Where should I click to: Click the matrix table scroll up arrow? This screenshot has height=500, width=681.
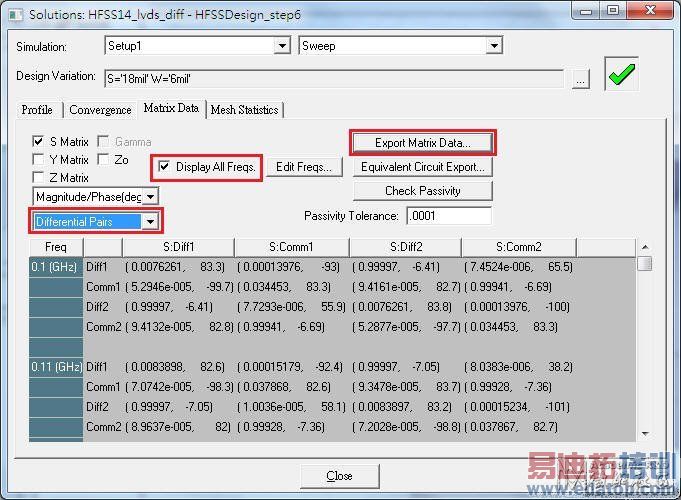(x=645, y=247)
